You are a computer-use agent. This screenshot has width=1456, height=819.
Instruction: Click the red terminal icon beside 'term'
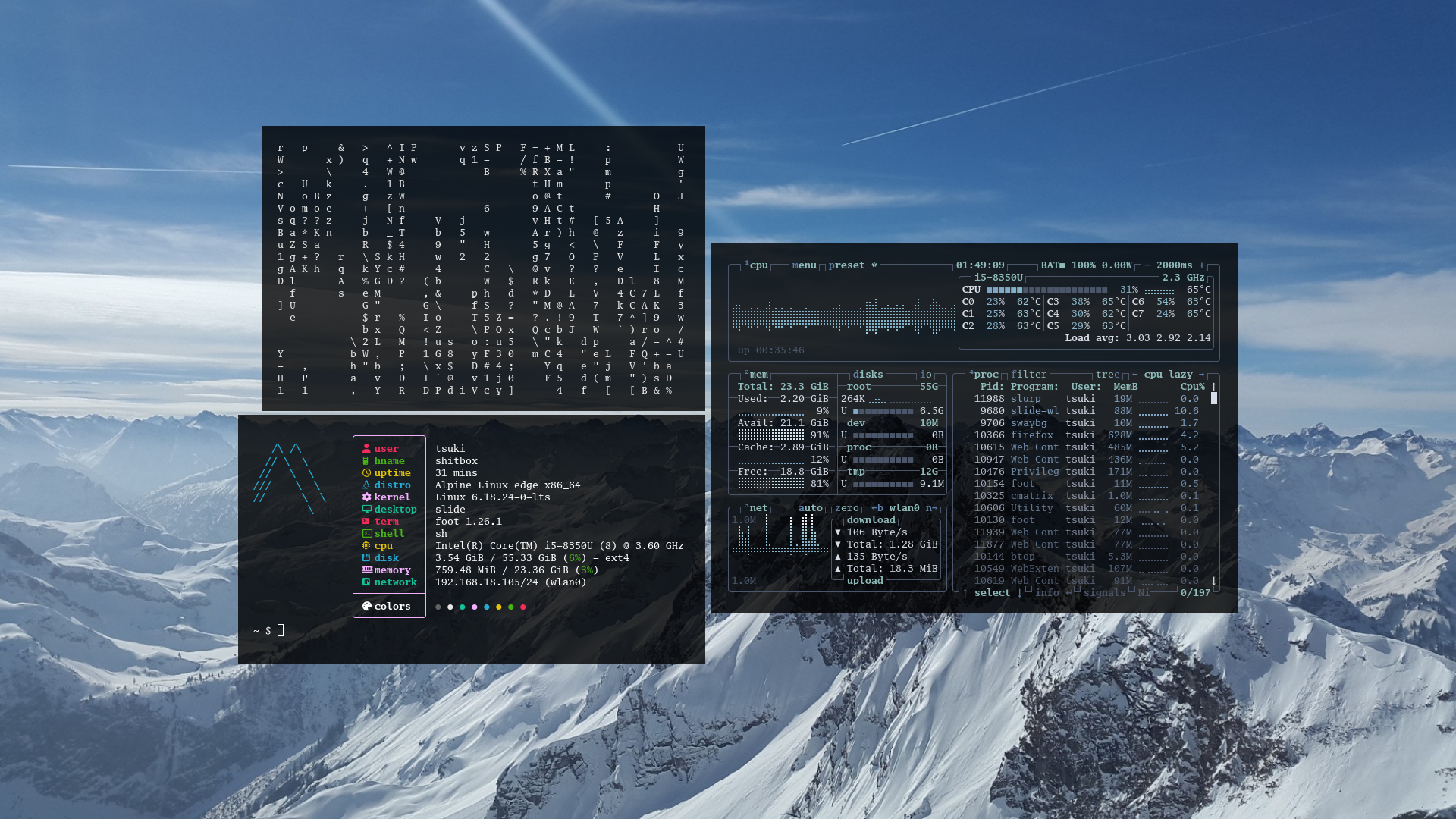(x=366, y=521)
